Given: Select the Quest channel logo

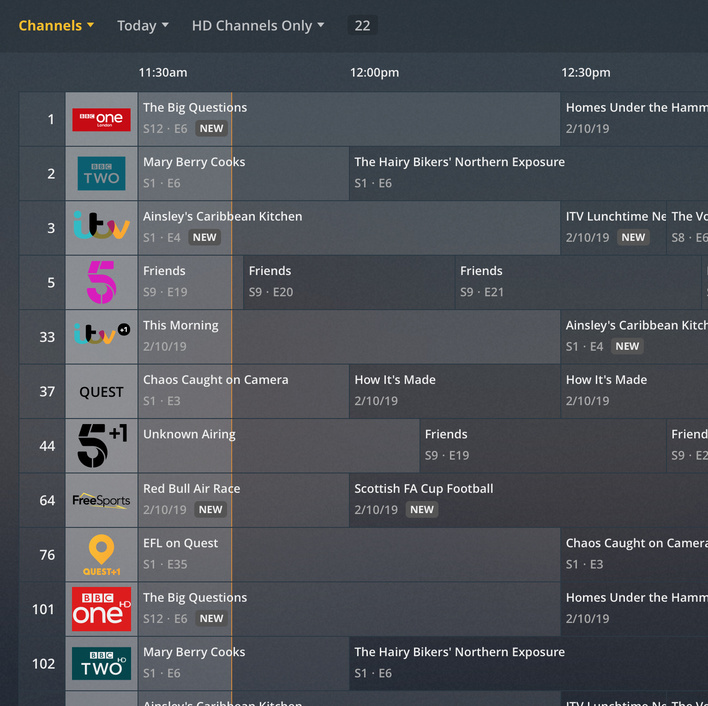Looking at the screenshot, I should (102, 391).
